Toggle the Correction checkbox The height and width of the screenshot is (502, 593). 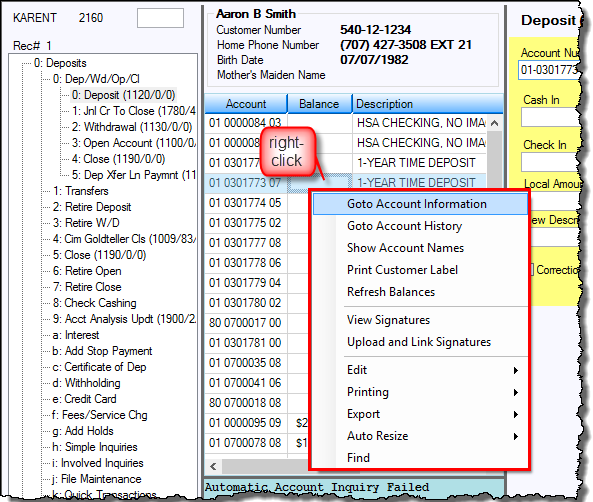pos(531,270)
